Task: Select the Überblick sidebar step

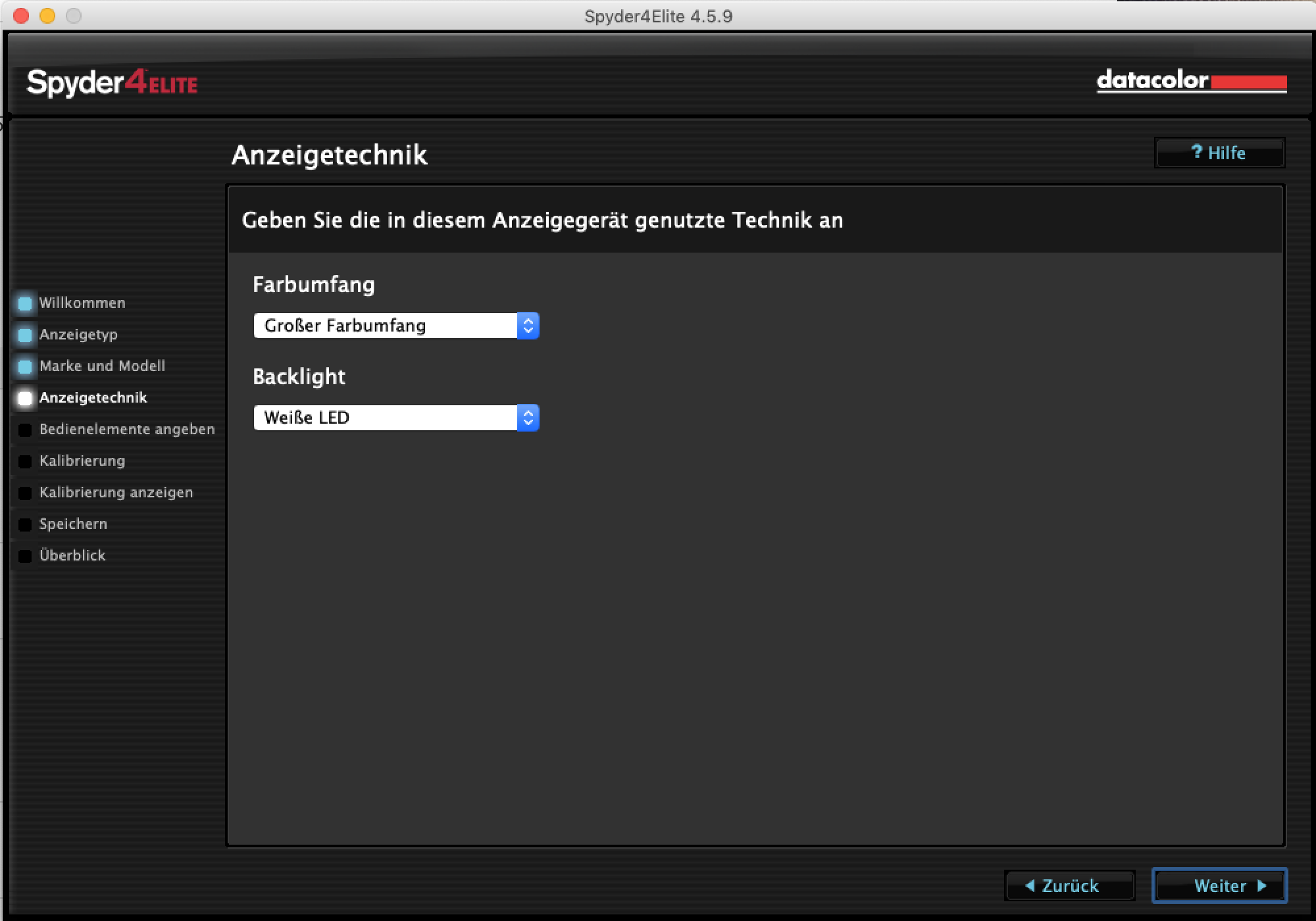Action: pos(72,556)
